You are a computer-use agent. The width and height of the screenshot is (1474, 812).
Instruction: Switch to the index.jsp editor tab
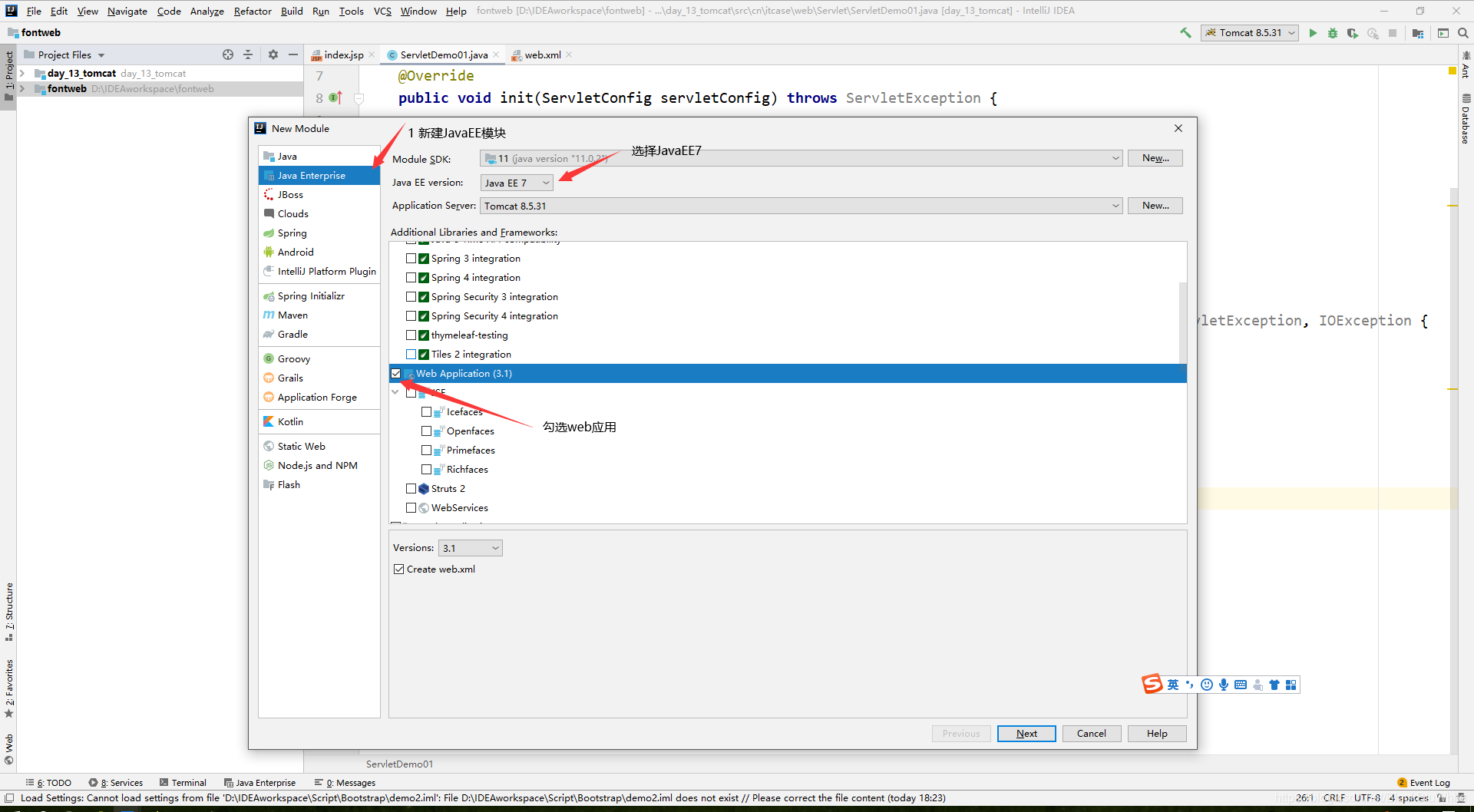(x=343, y=54)
